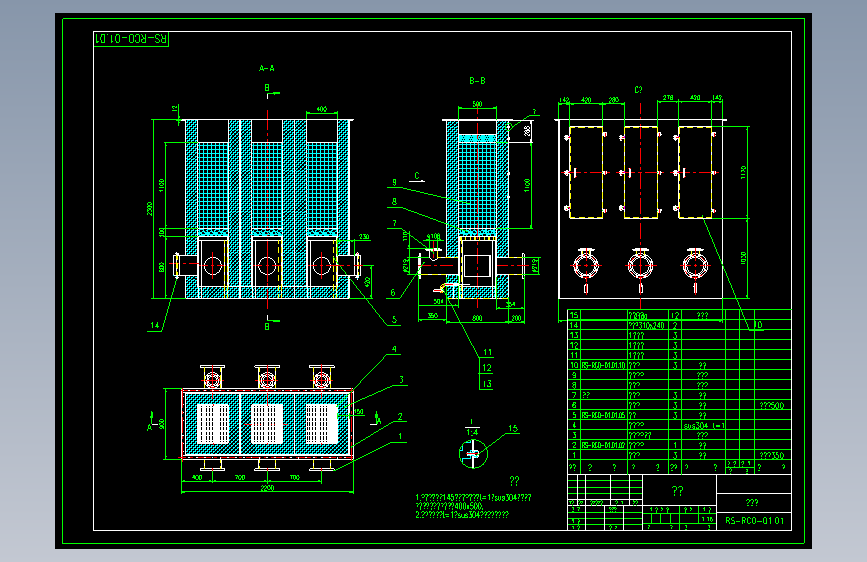Select the 1130 vertical dimension in C view
This screenshot has width=867, height=562.
(x=743, y=172)
